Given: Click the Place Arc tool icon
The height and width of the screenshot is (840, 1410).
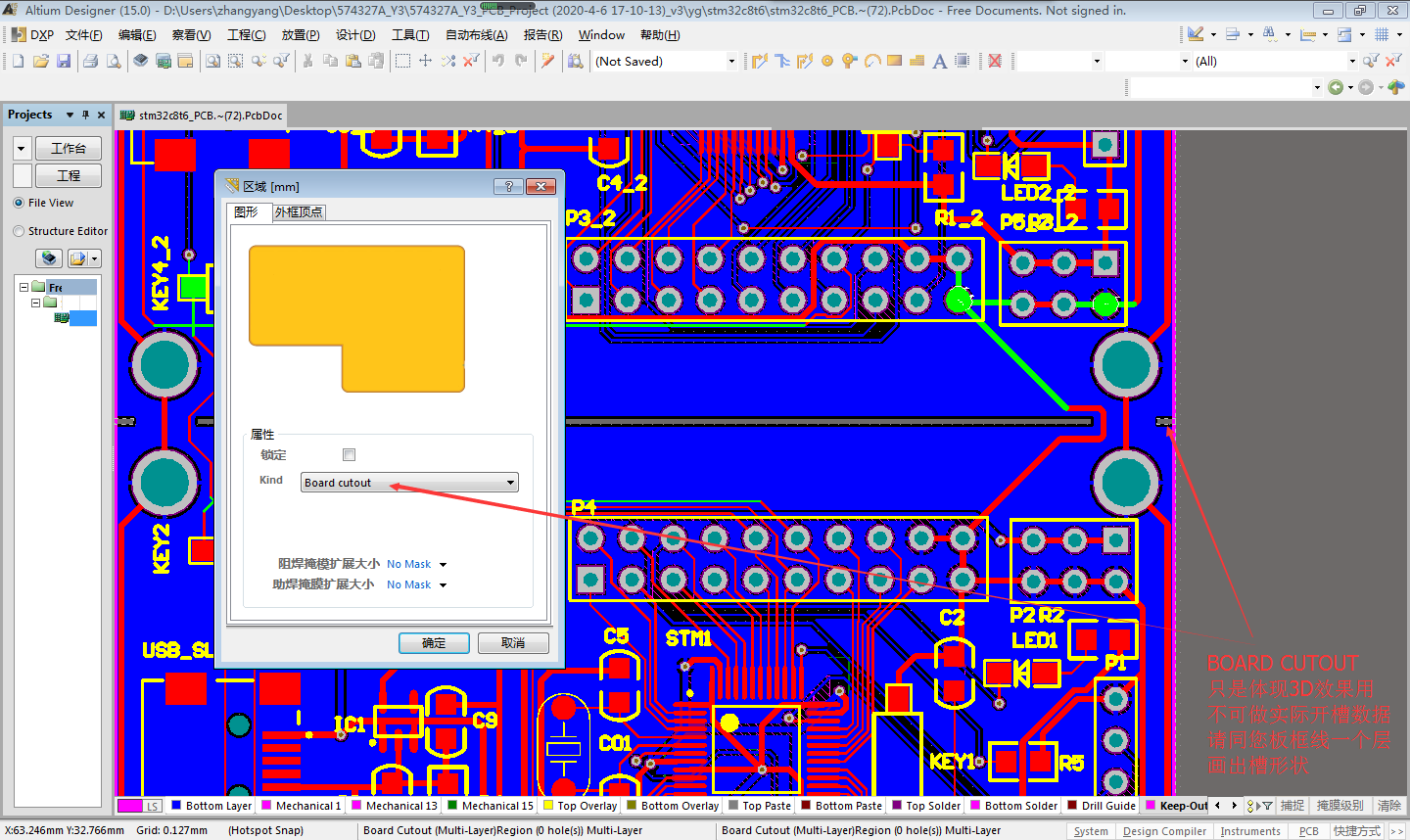Looking at the screenshot, I should (872, 61).
